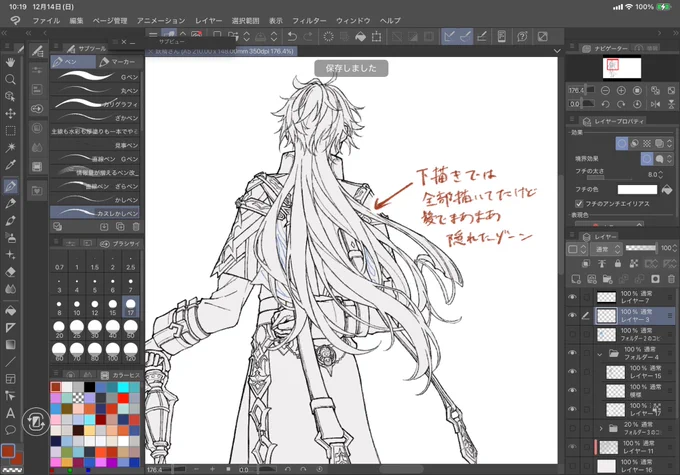Select the Move Layer tool

[10, 114]
